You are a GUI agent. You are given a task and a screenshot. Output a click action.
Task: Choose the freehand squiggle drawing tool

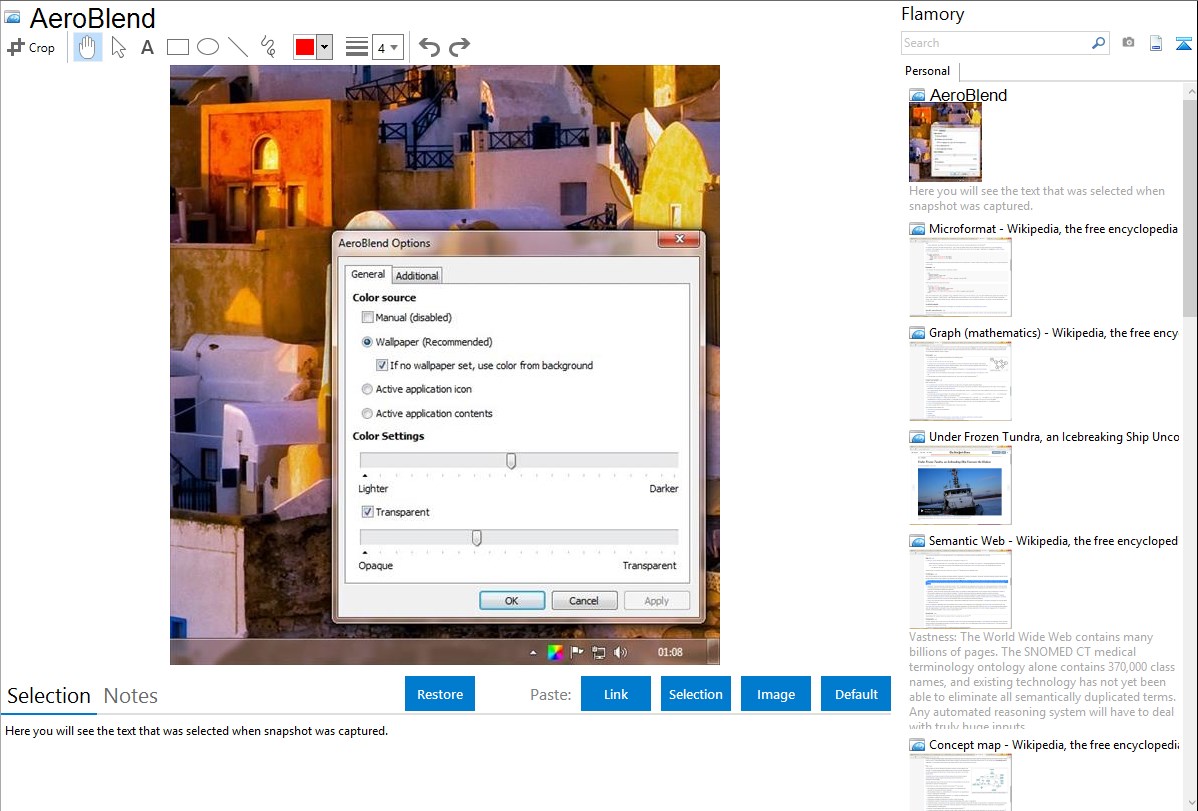click(x=267, y=47)
